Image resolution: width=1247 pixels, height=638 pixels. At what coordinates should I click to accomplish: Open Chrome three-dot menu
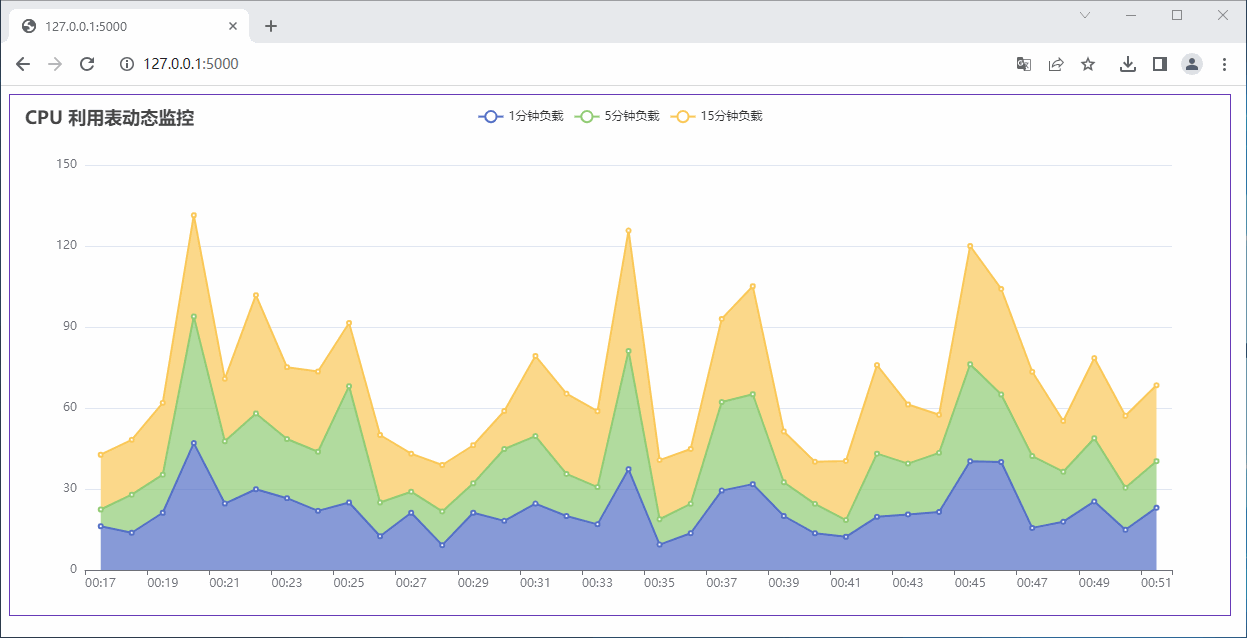click(x=1224, y=64)
